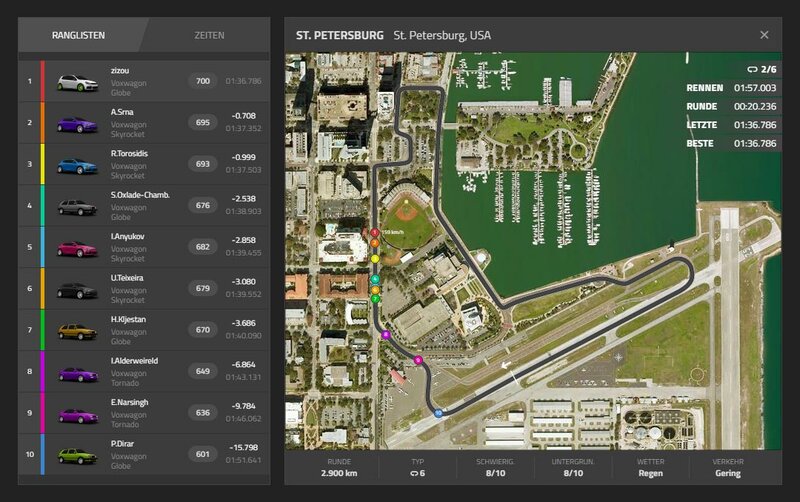Select zizou's white car thumbnail
Screen dimensions: 800x502
pyautogui.click(x=78, y=83)
